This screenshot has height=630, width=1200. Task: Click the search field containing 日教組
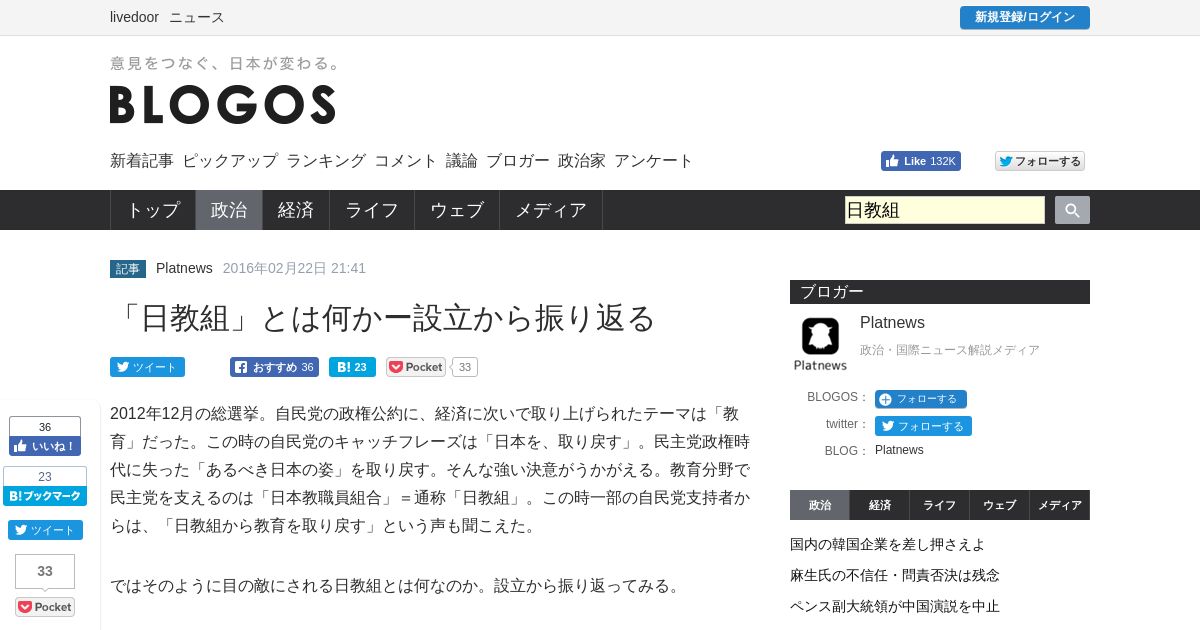945,210
